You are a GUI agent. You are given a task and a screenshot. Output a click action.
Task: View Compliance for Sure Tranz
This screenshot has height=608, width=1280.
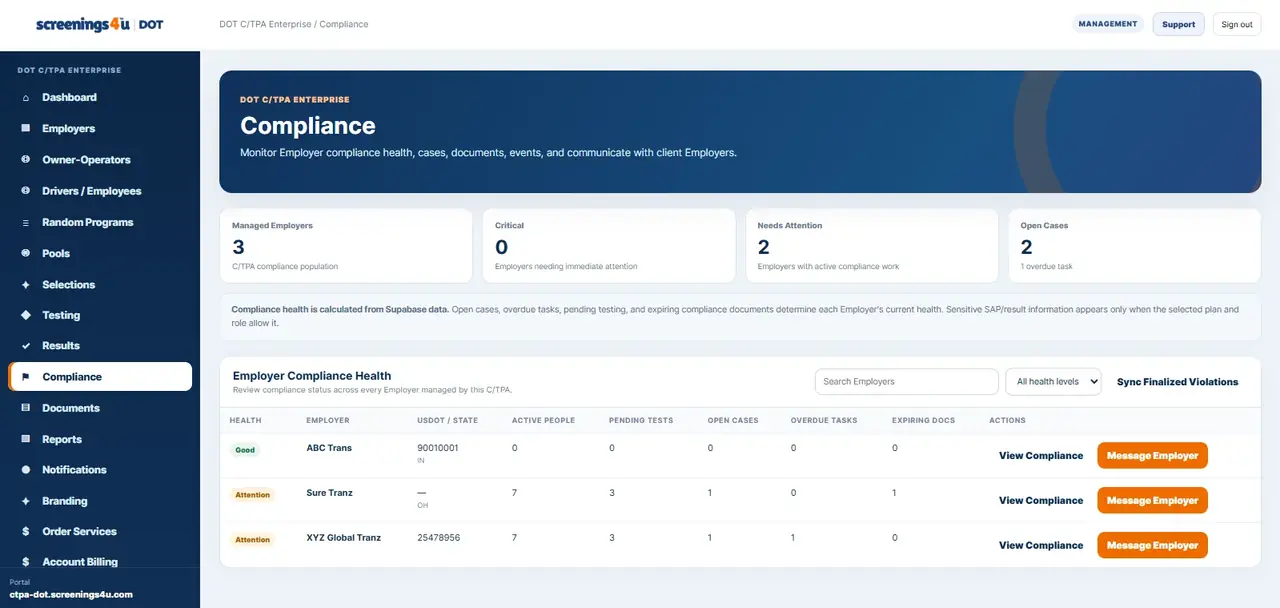pyautogui.click(x=1041, y=500)
